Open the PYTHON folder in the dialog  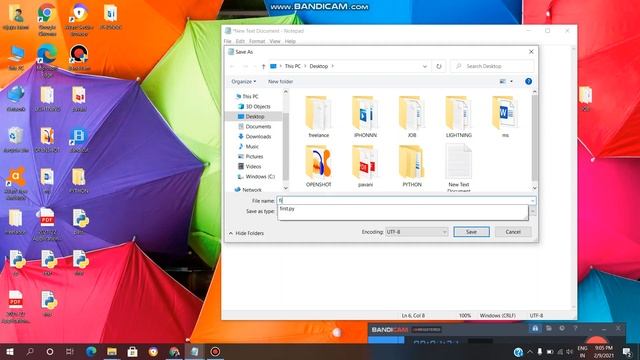click(x=411, y=166)
